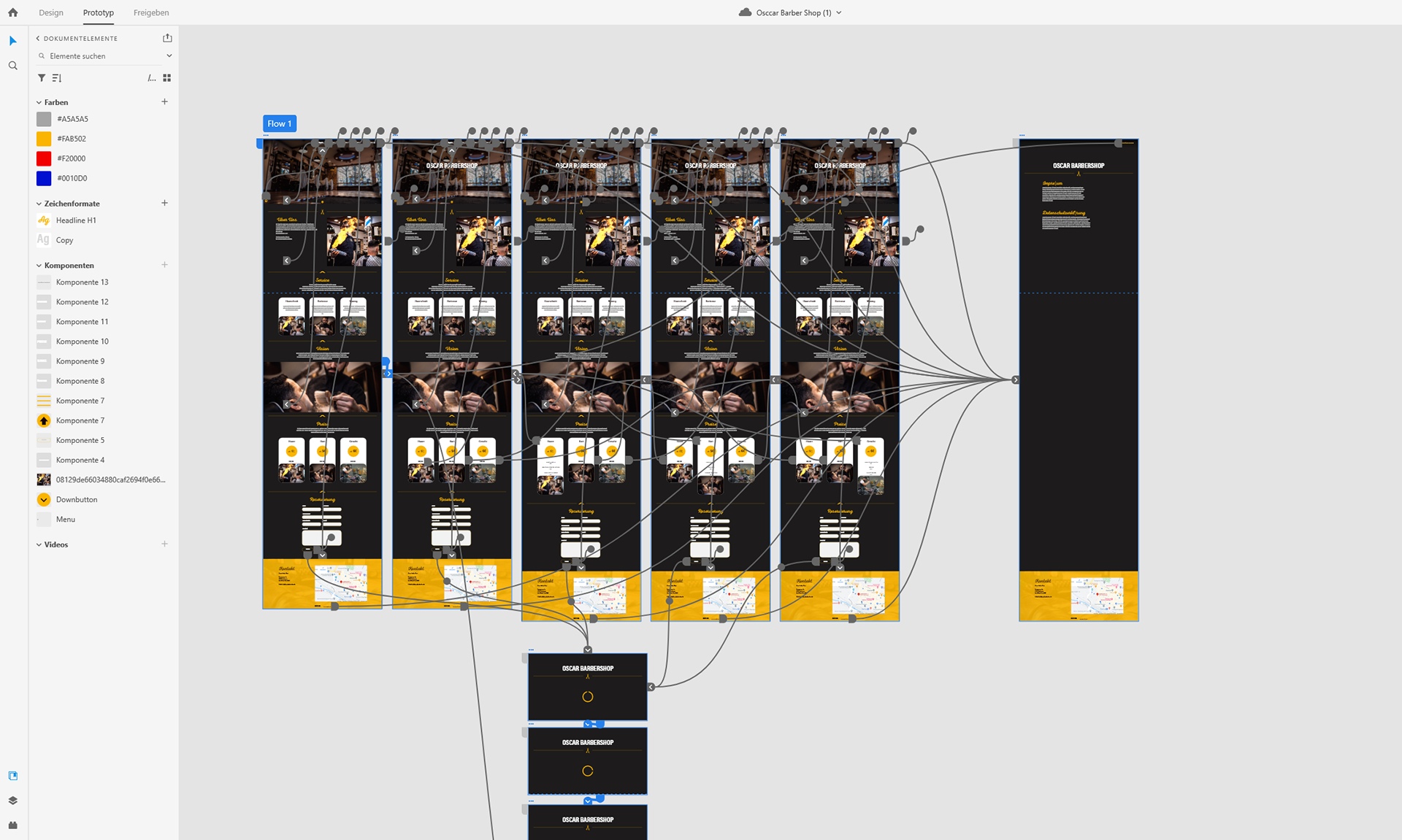1402x840 pixels.
Task: Toggle the Libraries panel icon at bottom left
Action: tap(12, 776)
